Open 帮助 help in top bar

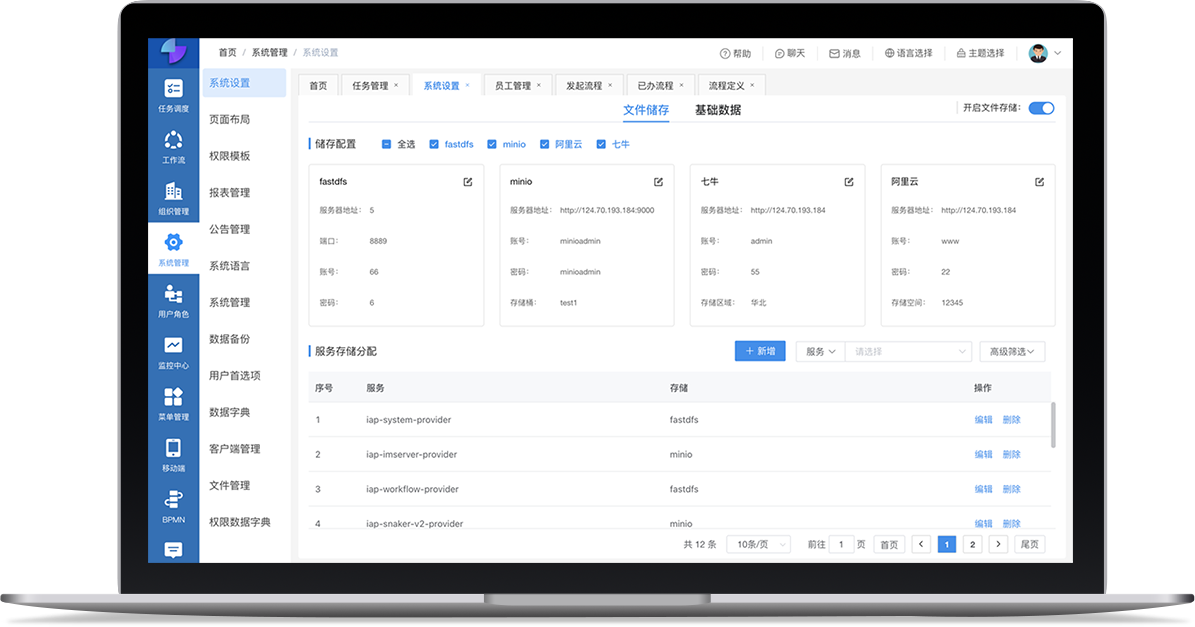[x=735, y=53]
